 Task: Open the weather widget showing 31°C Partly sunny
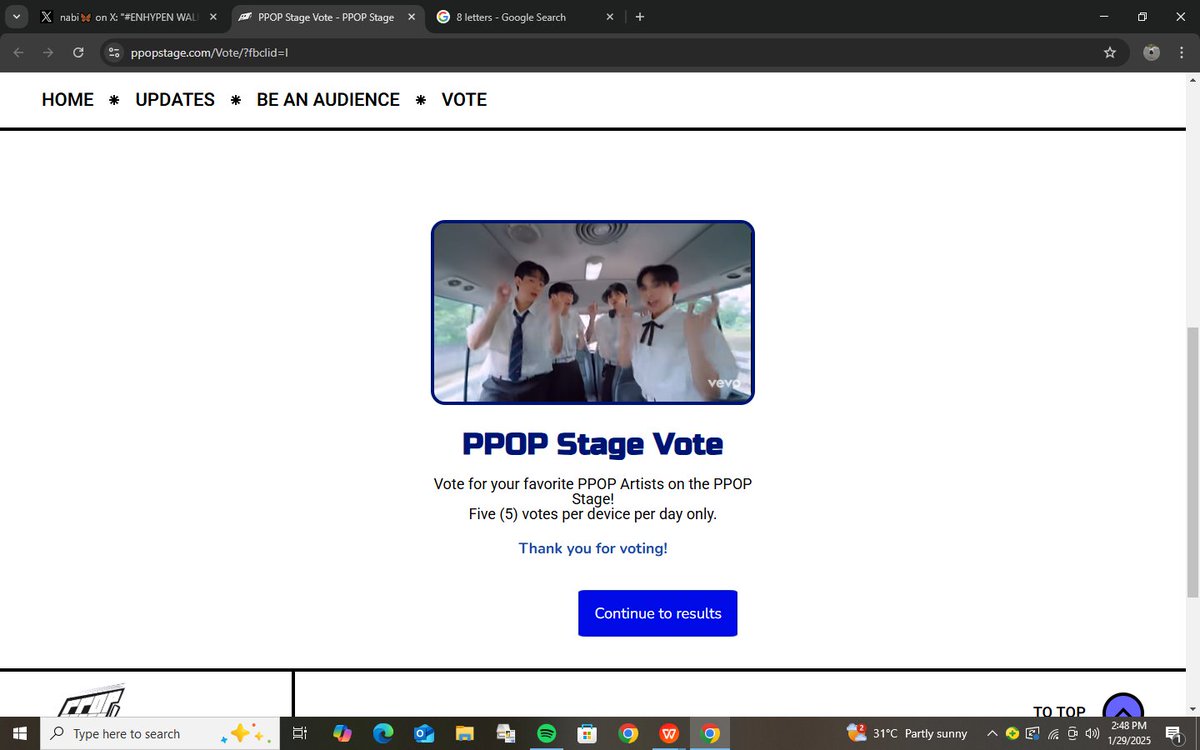point(907,733)
